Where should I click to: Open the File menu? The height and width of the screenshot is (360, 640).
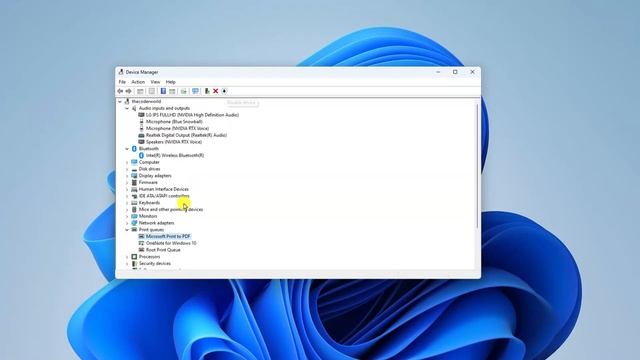pyautogui.click(x=122, y=82)
